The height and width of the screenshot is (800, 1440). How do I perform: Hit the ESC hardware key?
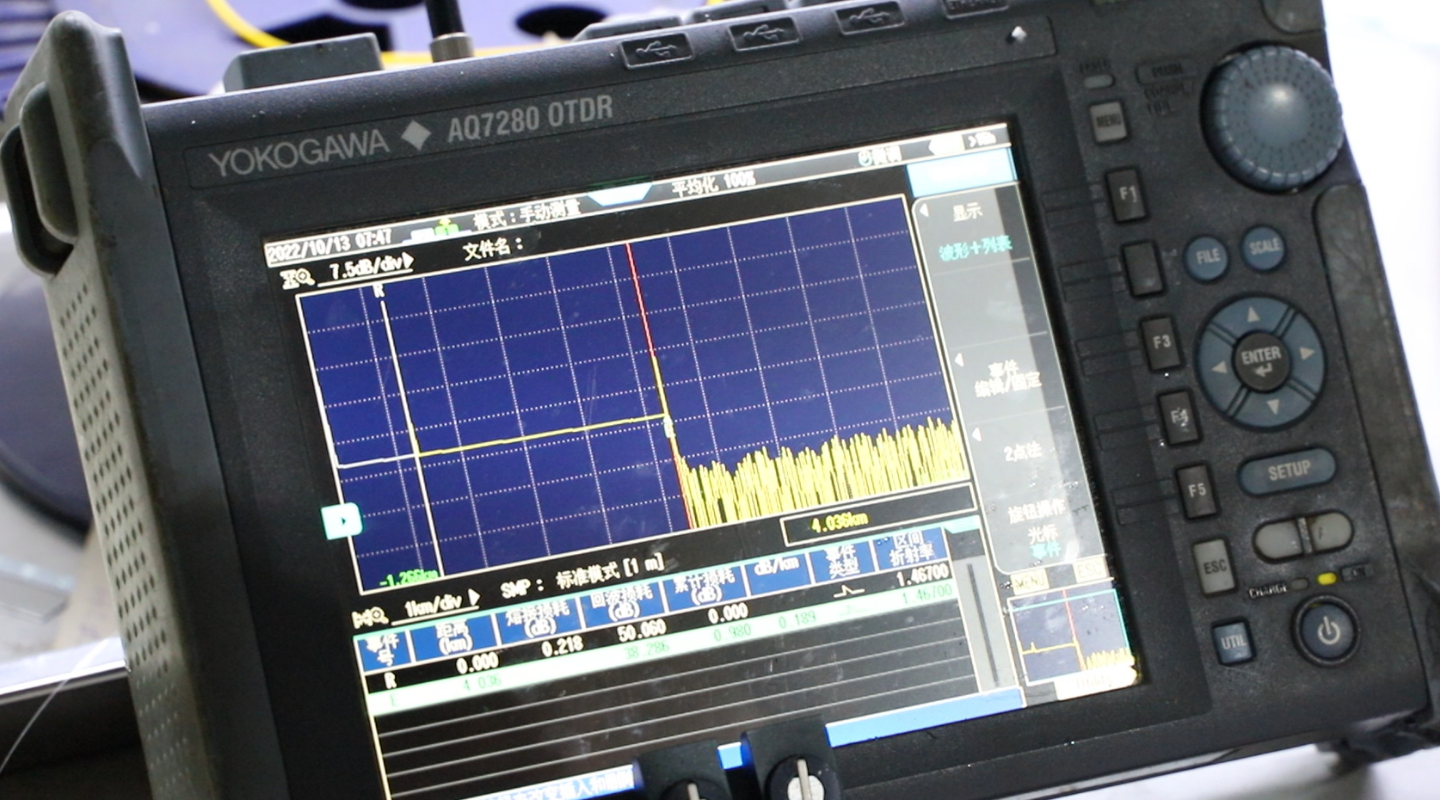1214,567
